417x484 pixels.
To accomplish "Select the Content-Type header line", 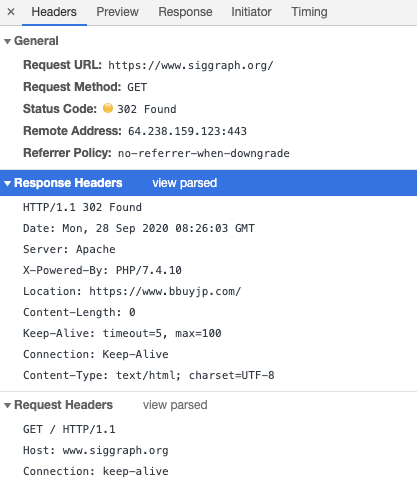I will 149,375.
